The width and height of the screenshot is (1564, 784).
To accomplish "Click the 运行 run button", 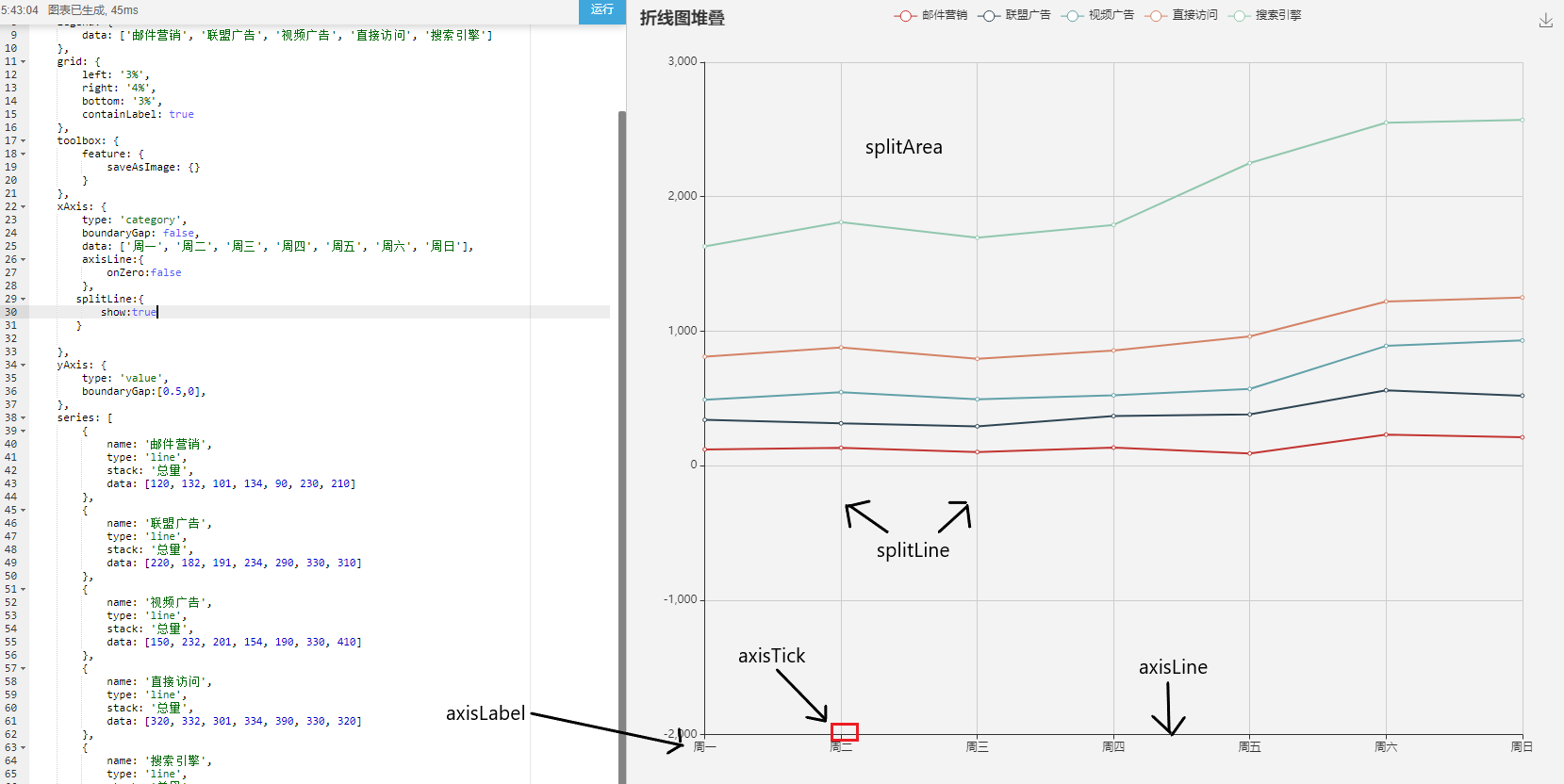I will [x=602, y=10].
